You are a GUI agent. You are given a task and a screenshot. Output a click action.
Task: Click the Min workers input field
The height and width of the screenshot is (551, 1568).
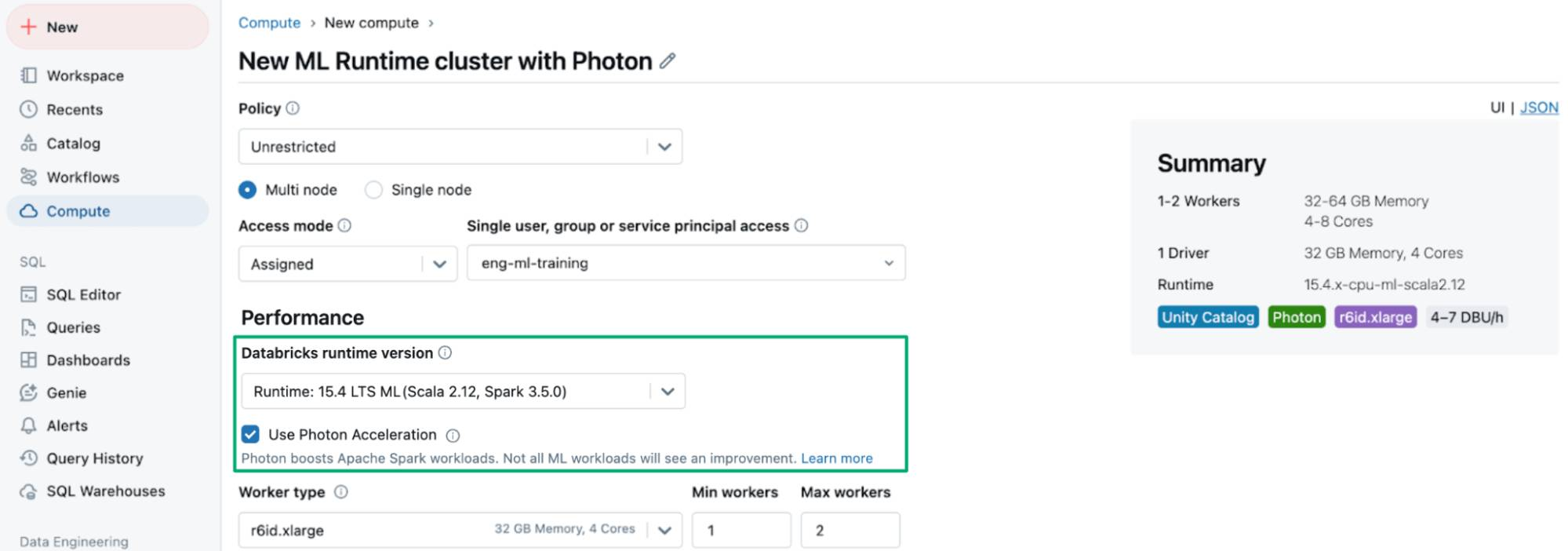[x=741, y=530]
